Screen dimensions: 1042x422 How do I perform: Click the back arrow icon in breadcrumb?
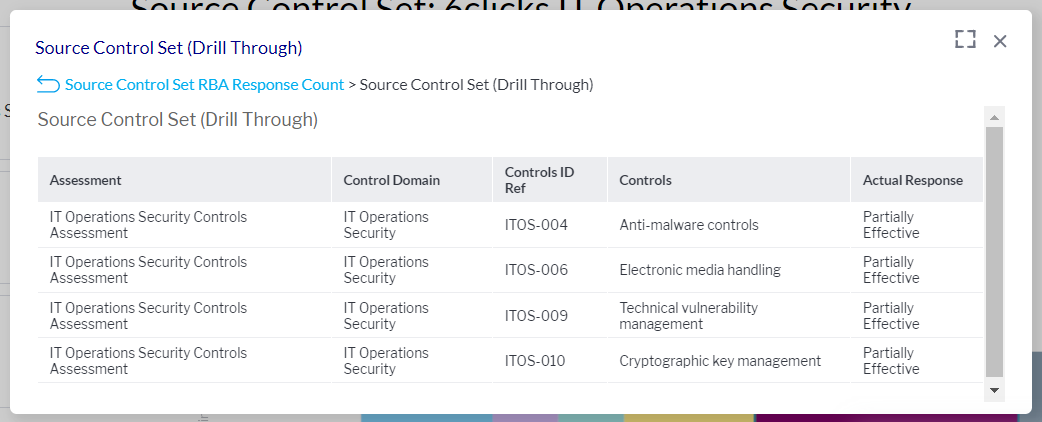[47, 84]
